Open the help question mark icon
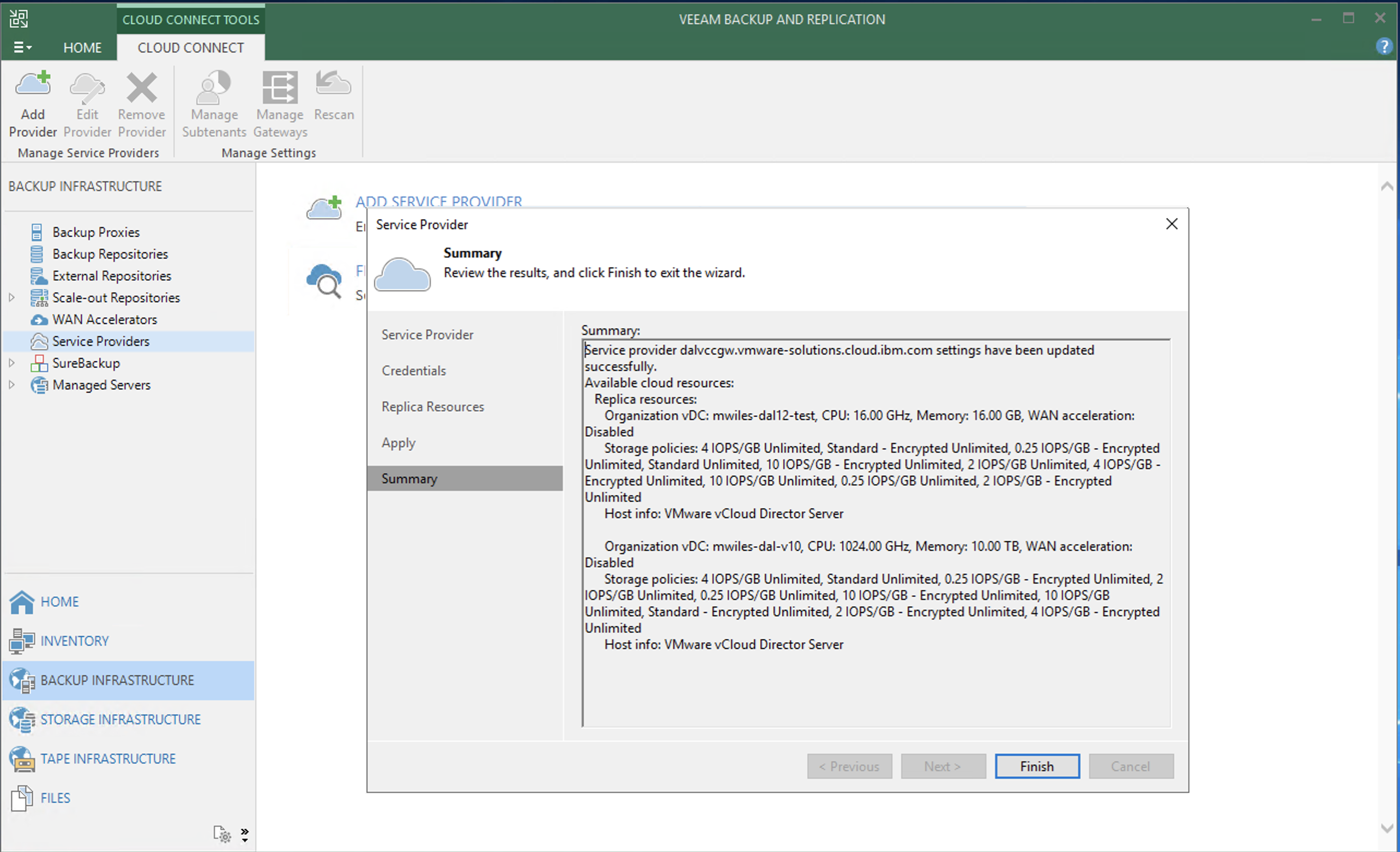Screen dimensions: 1400x852 1384,46
